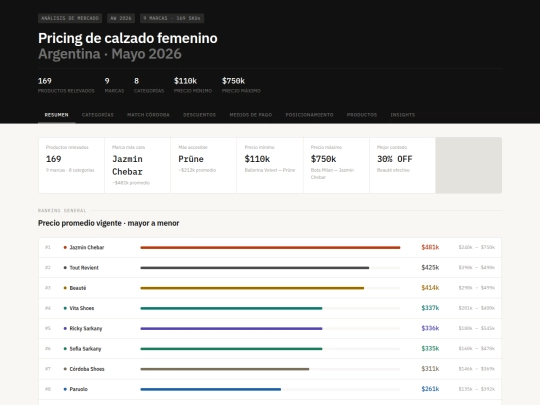540x405 pixels.
Task: Click the blue dot beside Paruolo
Action: [x=65, y=389]
